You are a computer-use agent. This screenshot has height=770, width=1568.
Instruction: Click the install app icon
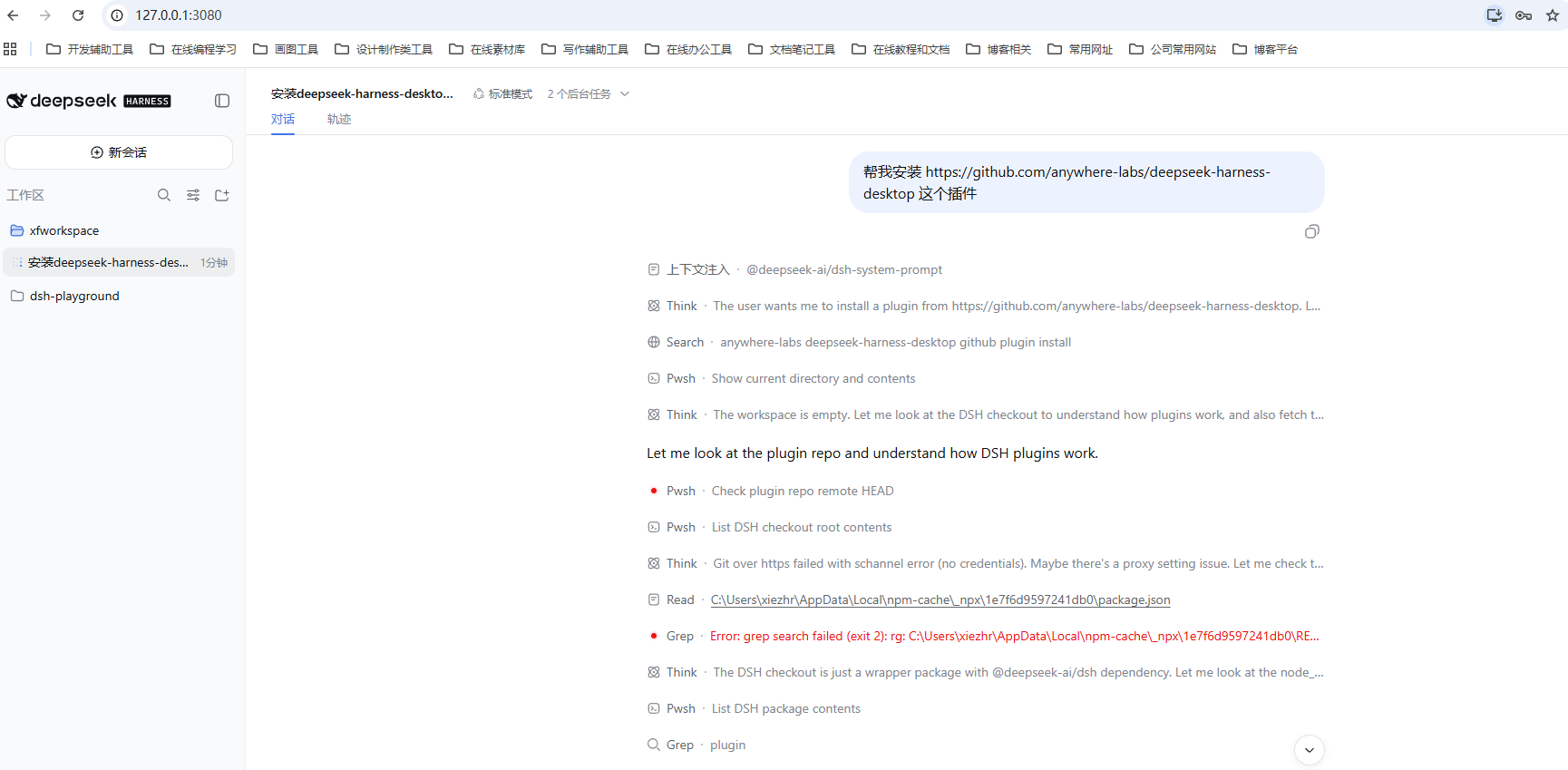pyautogui.click(x=1495, y=15)
